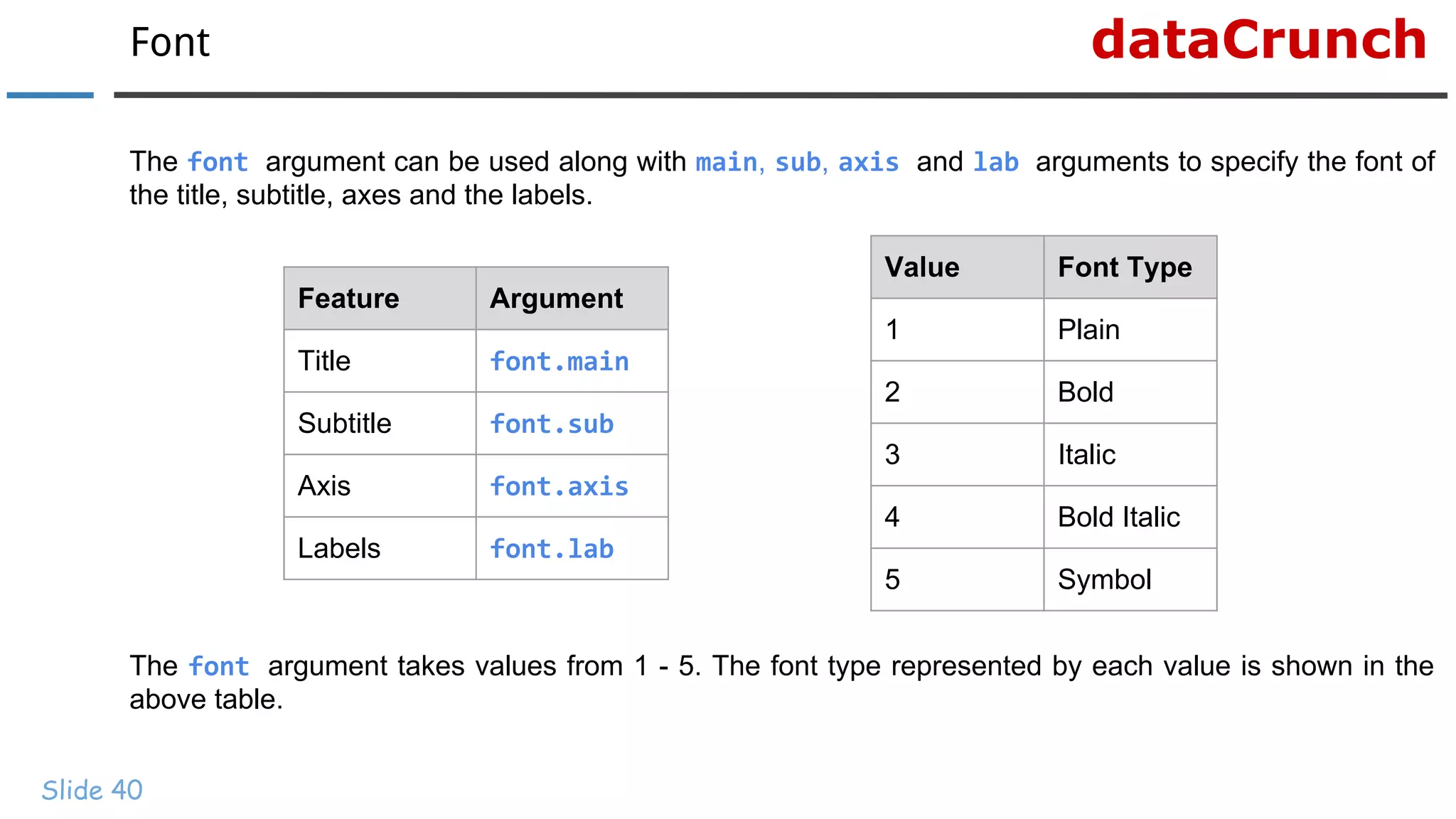The image size is (1456, 819).
Task: Select value cell '4' in font table
Action: pyautogui.click(x=957, y=518)
